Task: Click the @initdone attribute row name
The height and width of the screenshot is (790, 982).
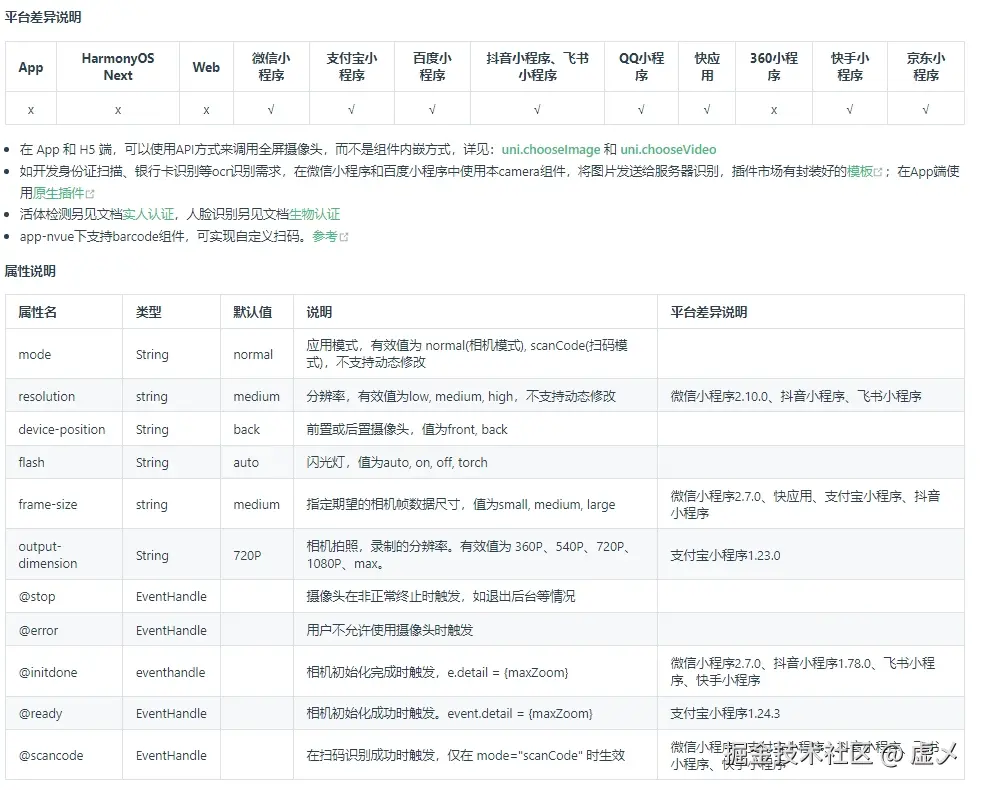Action: 48,672
